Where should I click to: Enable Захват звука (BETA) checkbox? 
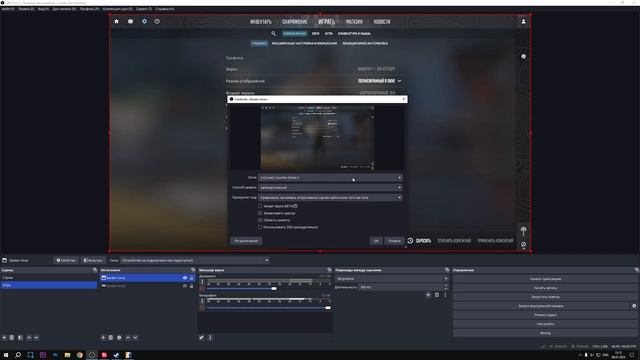click(260, 206)
